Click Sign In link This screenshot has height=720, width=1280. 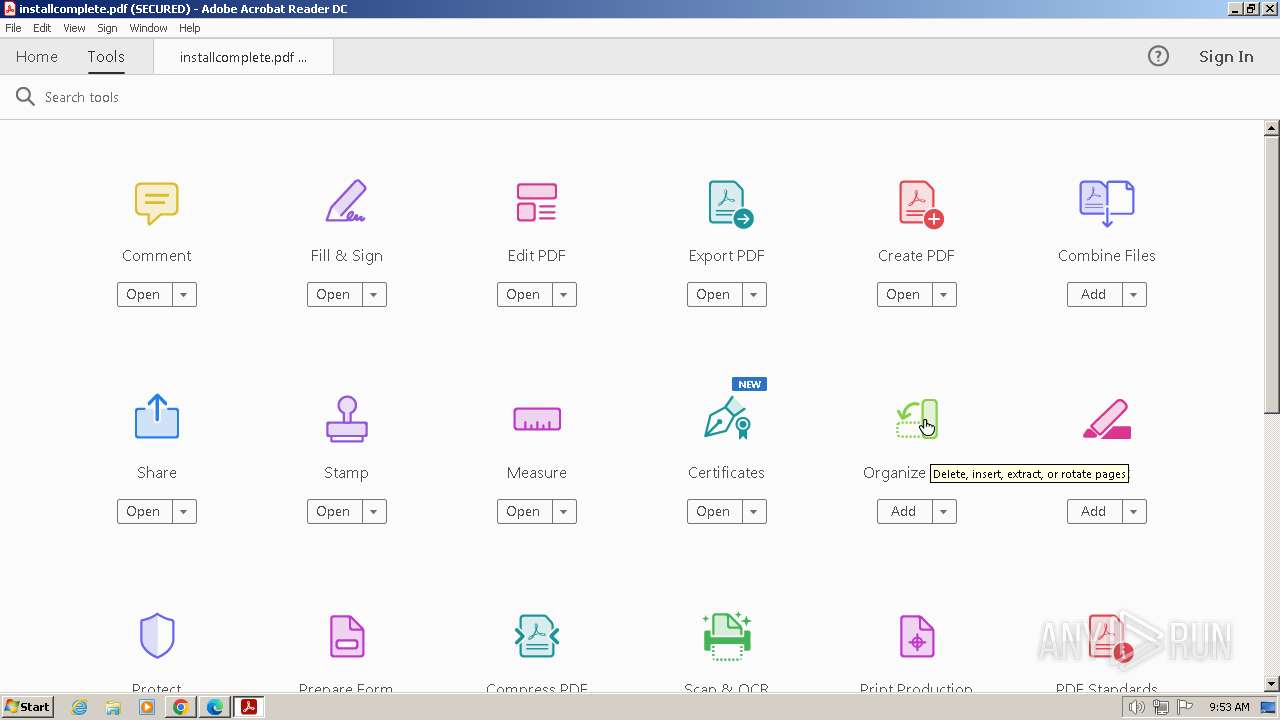pos(1226,57)
